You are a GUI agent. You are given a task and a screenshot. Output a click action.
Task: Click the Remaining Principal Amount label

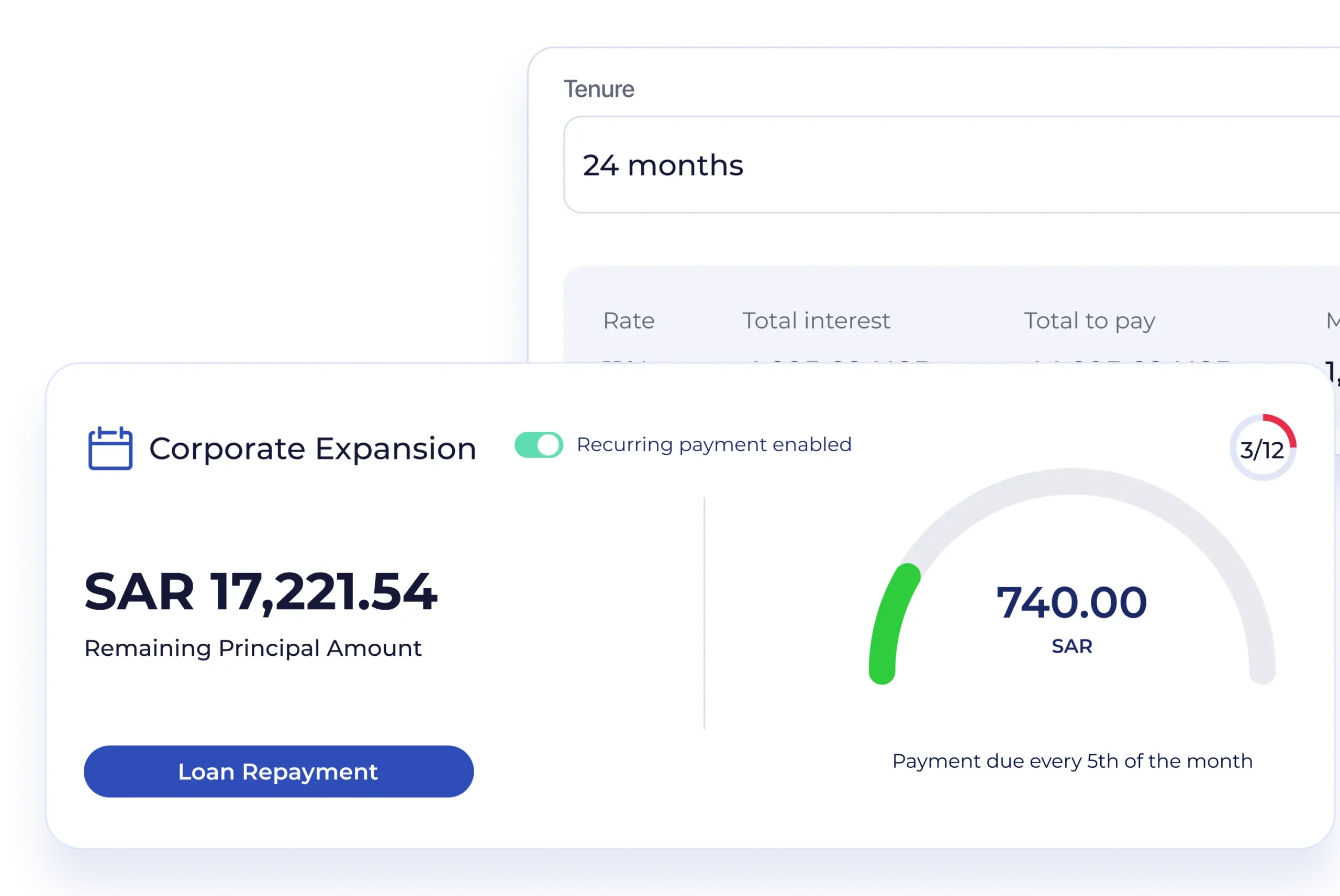[x=253, y=648]
